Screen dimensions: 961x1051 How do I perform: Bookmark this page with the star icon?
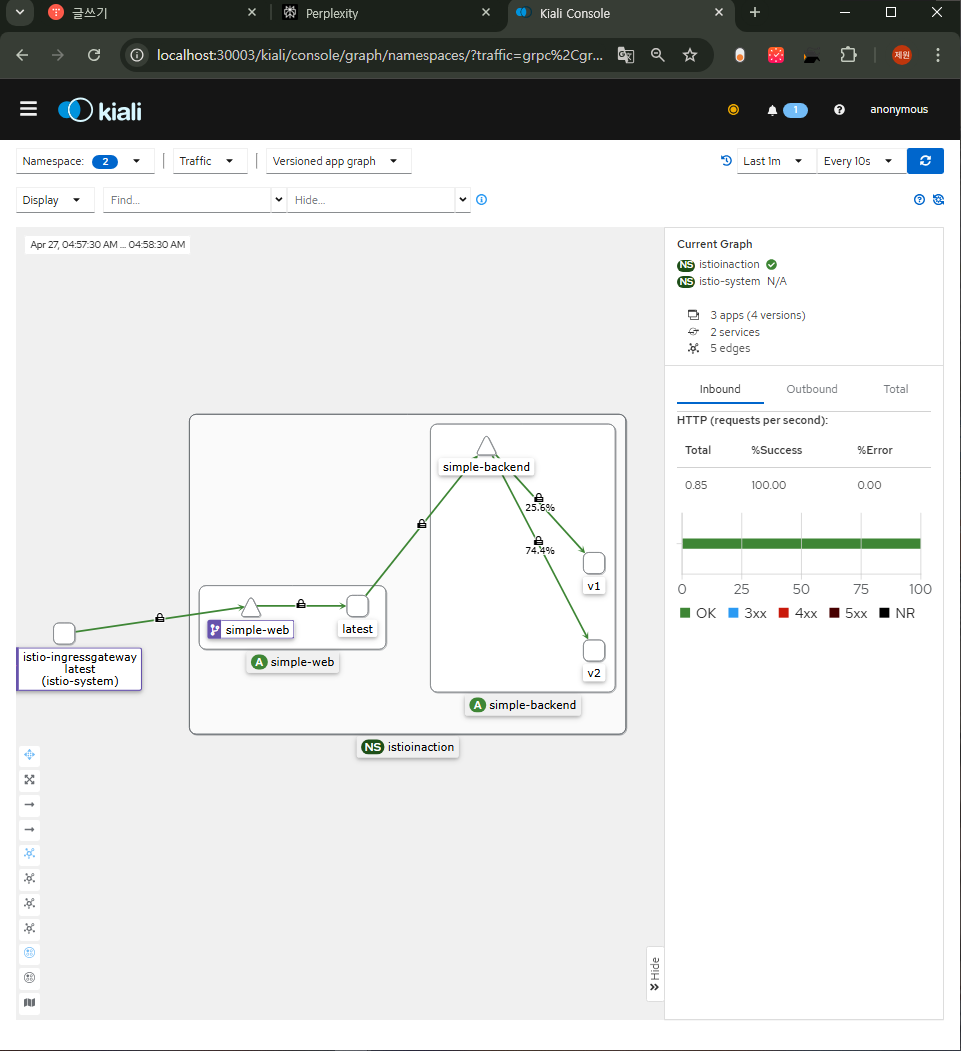(690, 55)
